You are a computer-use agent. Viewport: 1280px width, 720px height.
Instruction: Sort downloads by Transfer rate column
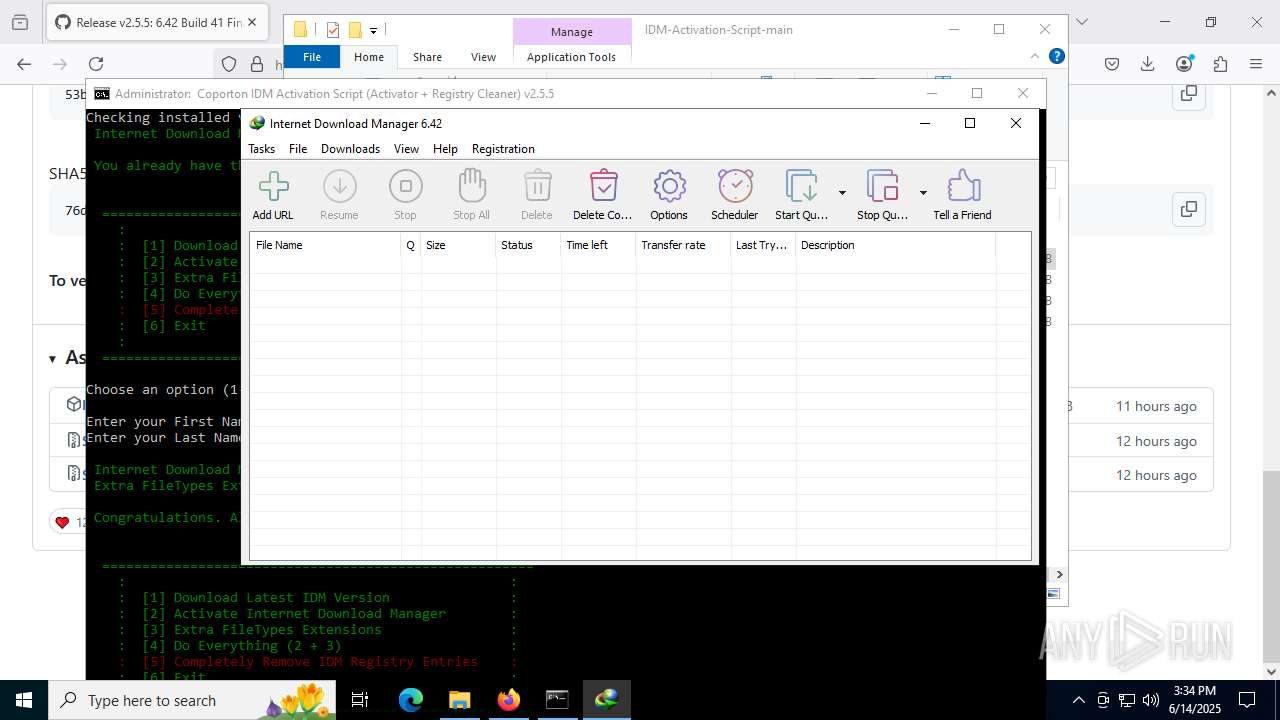(x=683, y=245)
